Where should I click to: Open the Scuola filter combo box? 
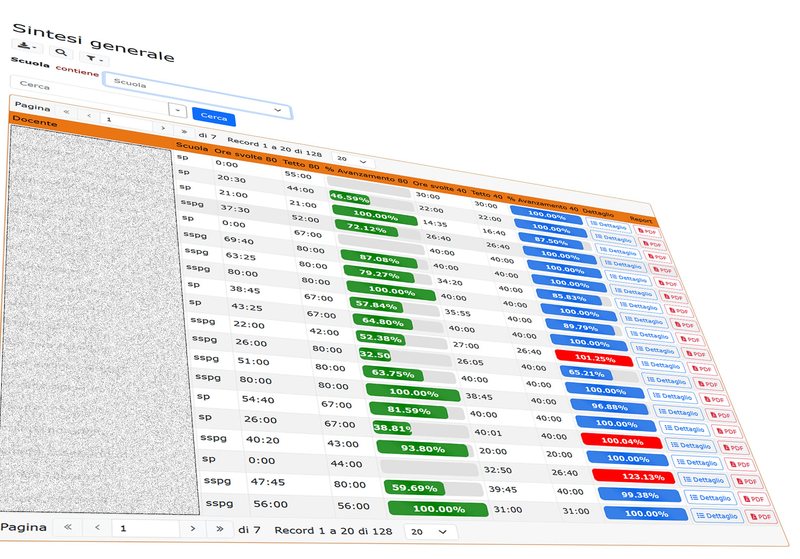click(197, 96)
